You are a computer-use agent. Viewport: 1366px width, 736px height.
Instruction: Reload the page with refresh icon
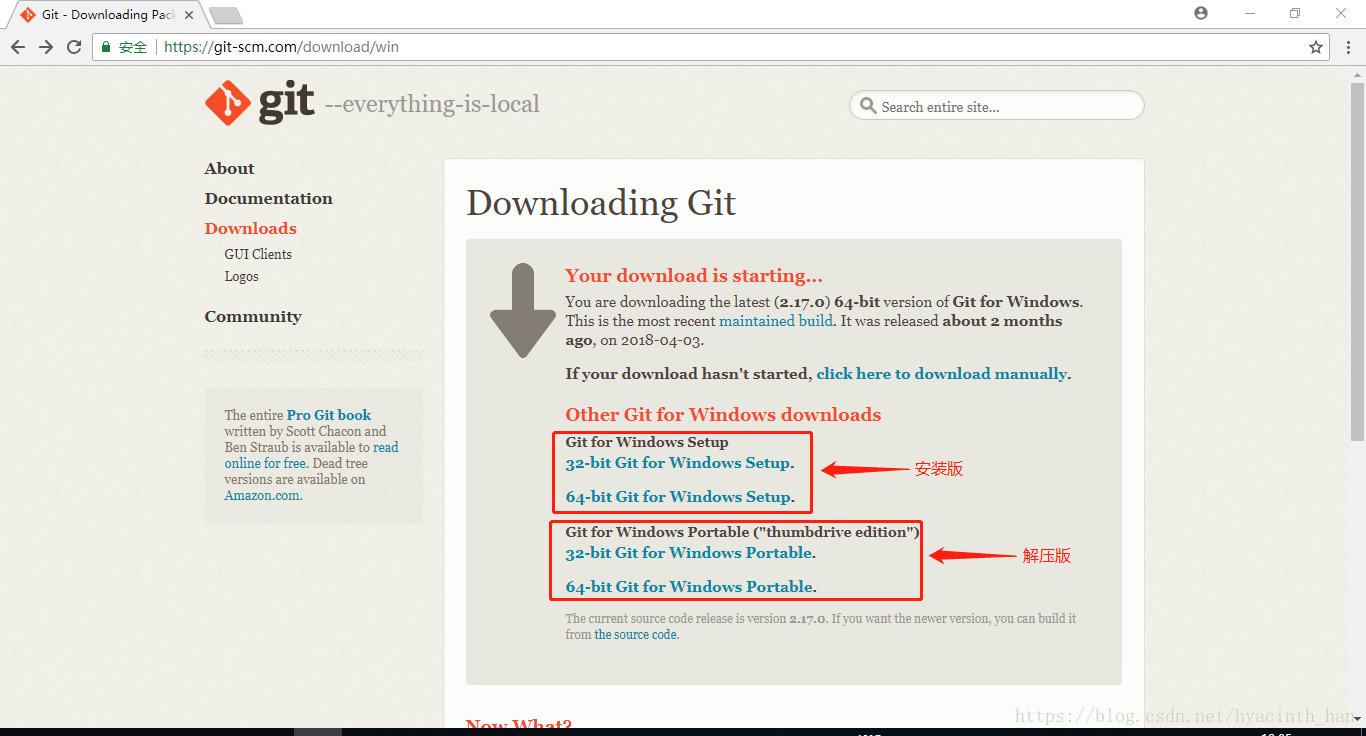[x=74, y=47]
